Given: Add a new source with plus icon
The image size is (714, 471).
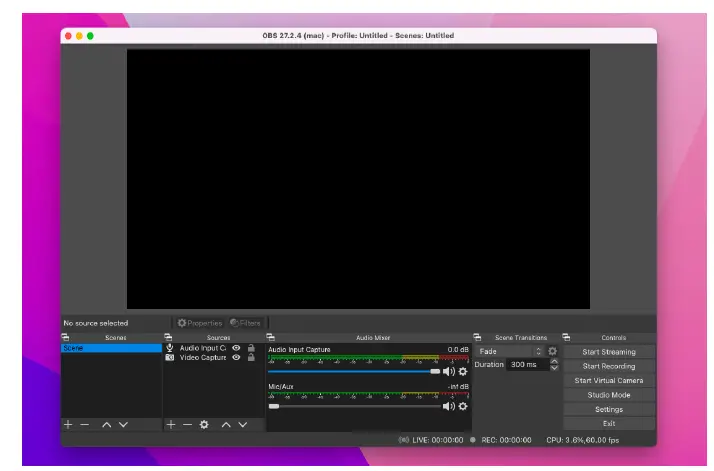Looking at the screenshot, I should coord(170,425).
